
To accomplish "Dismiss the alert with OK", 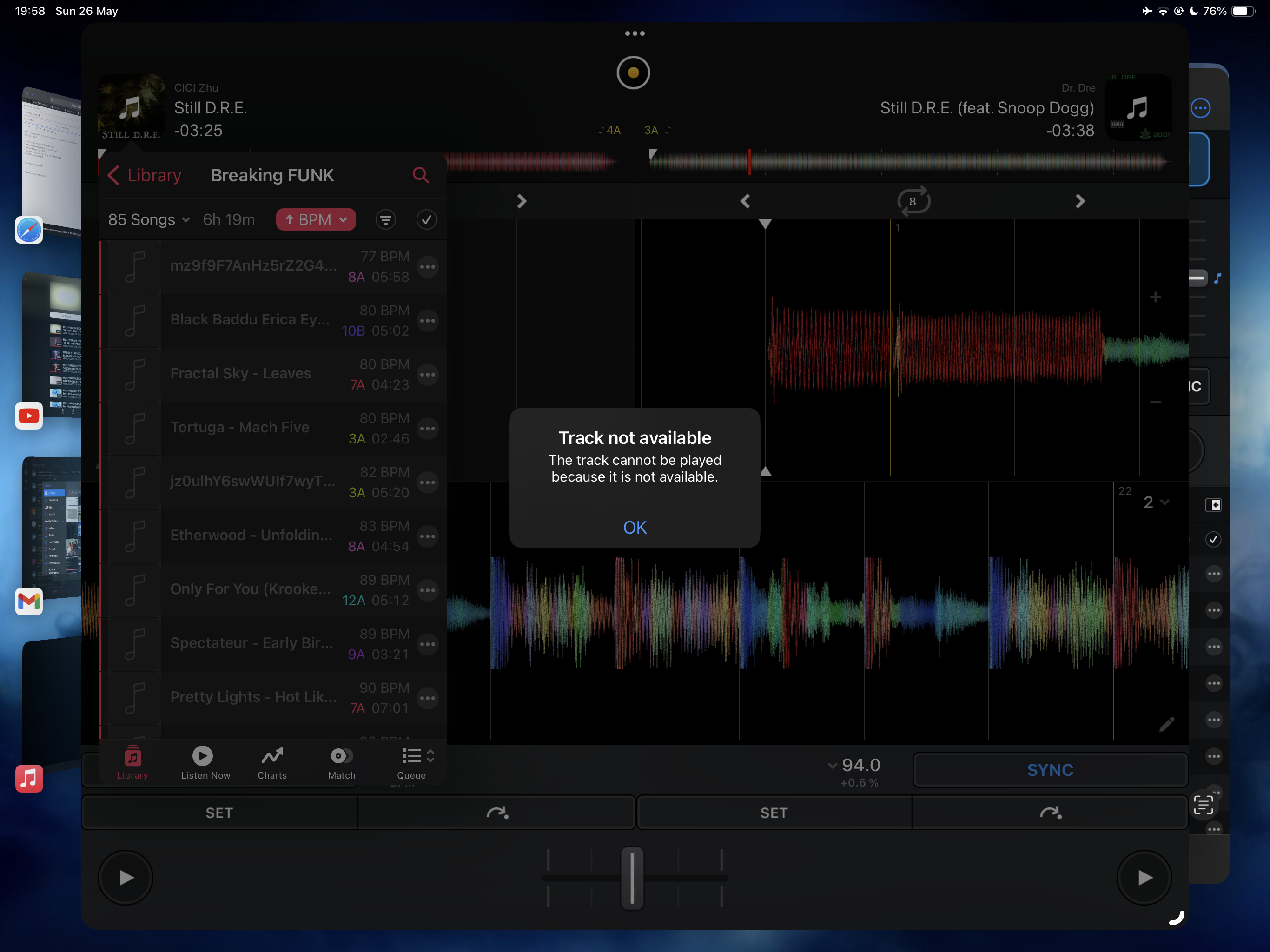I will (x=635, y=527).
